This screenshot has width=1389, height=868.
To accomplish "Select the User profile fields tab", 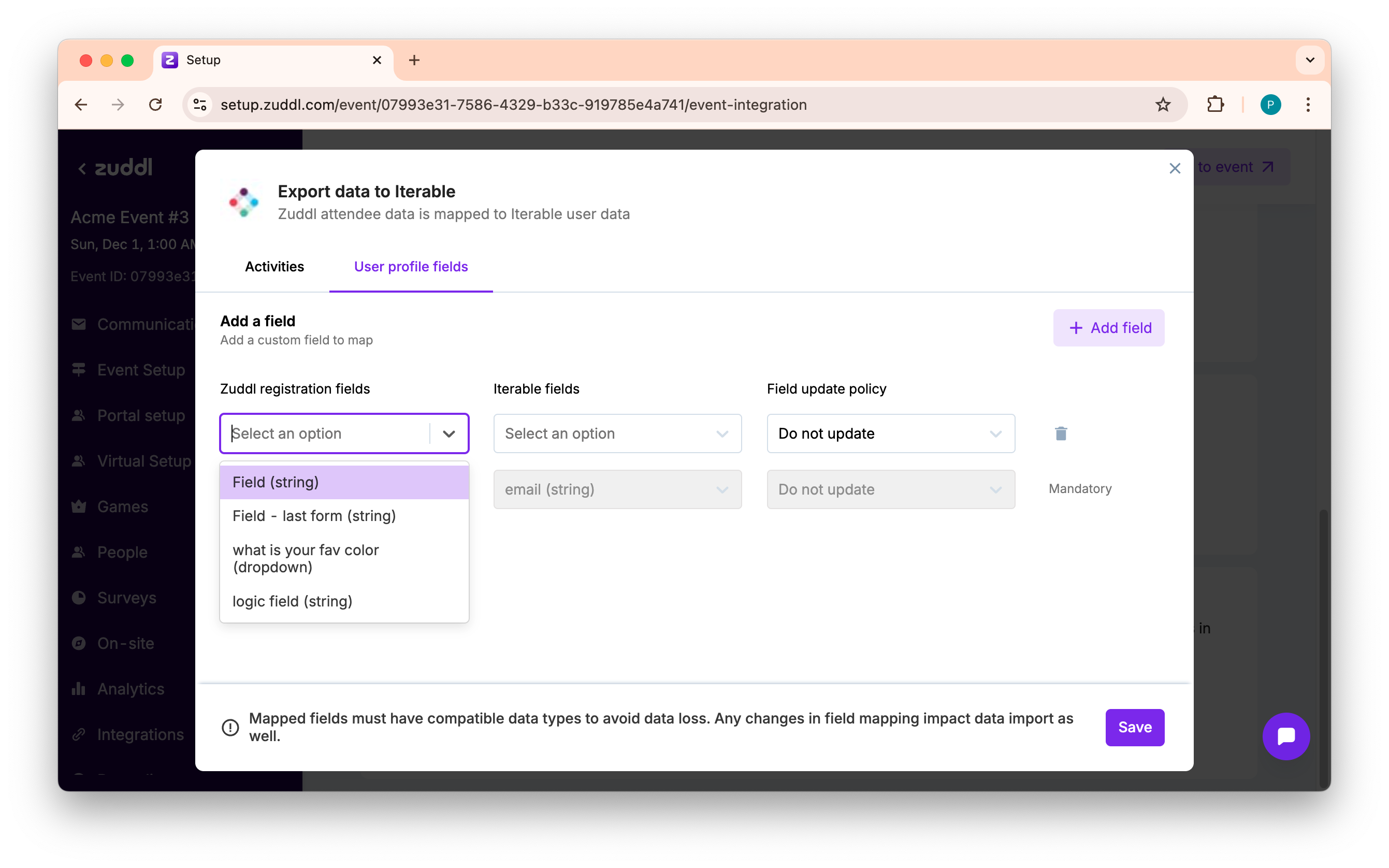I will (411, 266).
